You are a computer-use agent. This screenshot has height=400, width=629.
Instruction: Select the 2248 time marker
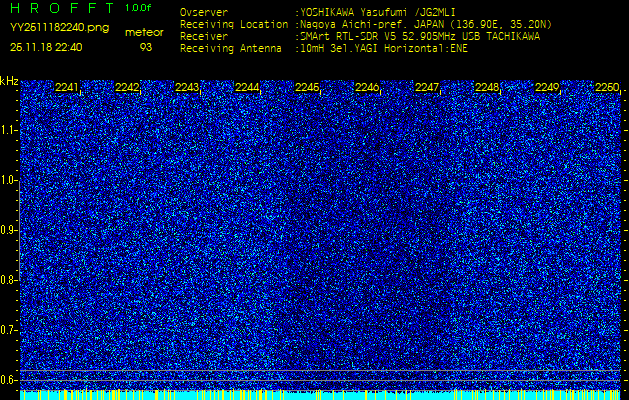[x=487, y=87]
